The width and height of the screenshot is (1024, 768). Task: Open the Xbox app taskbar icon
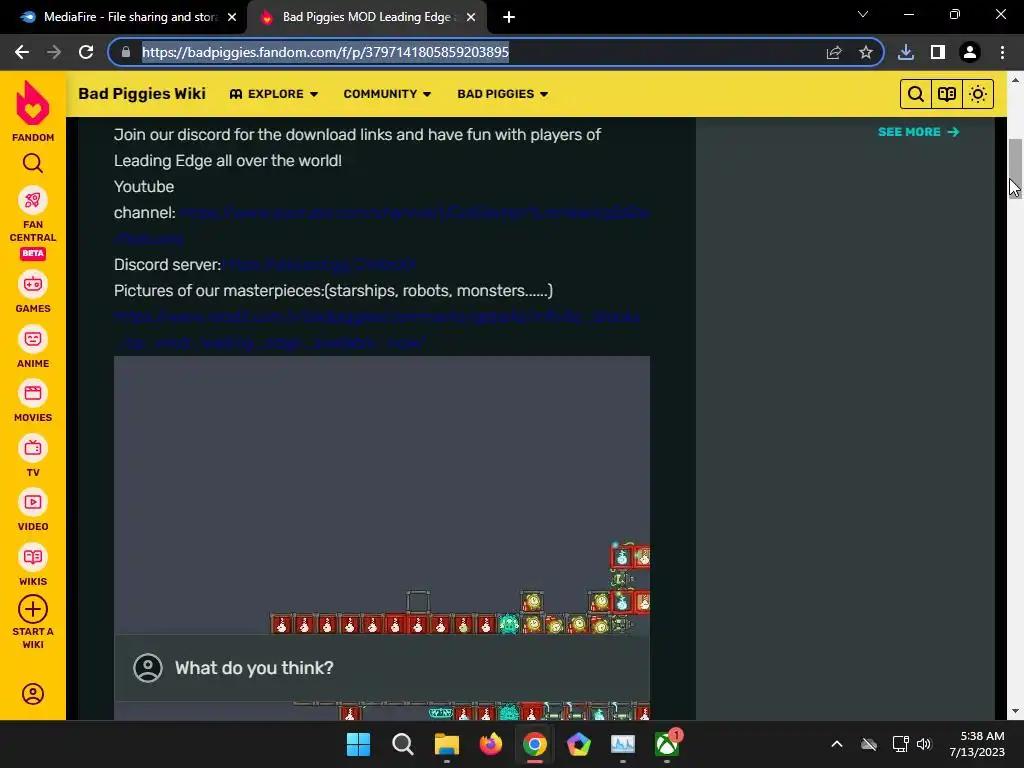click(x=667, y=744)
